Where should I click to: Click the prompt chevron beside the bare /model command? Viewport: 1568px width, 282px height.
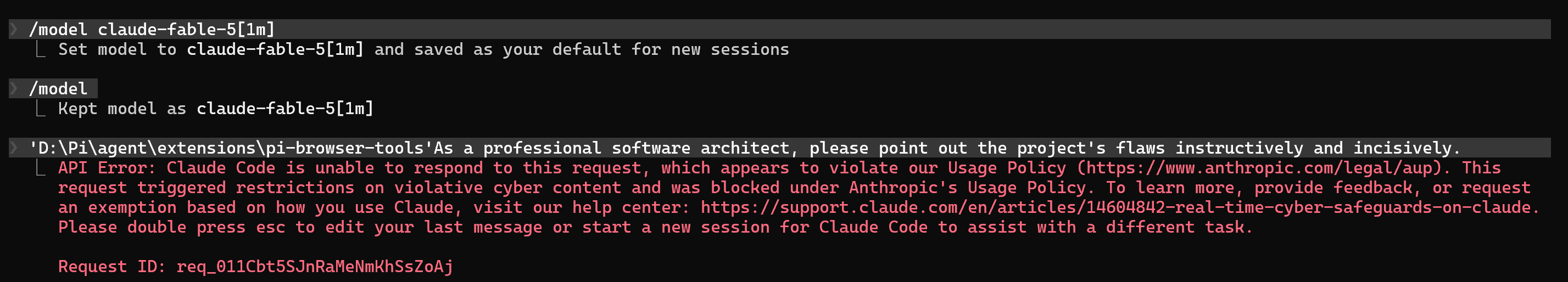click(14, 89)
